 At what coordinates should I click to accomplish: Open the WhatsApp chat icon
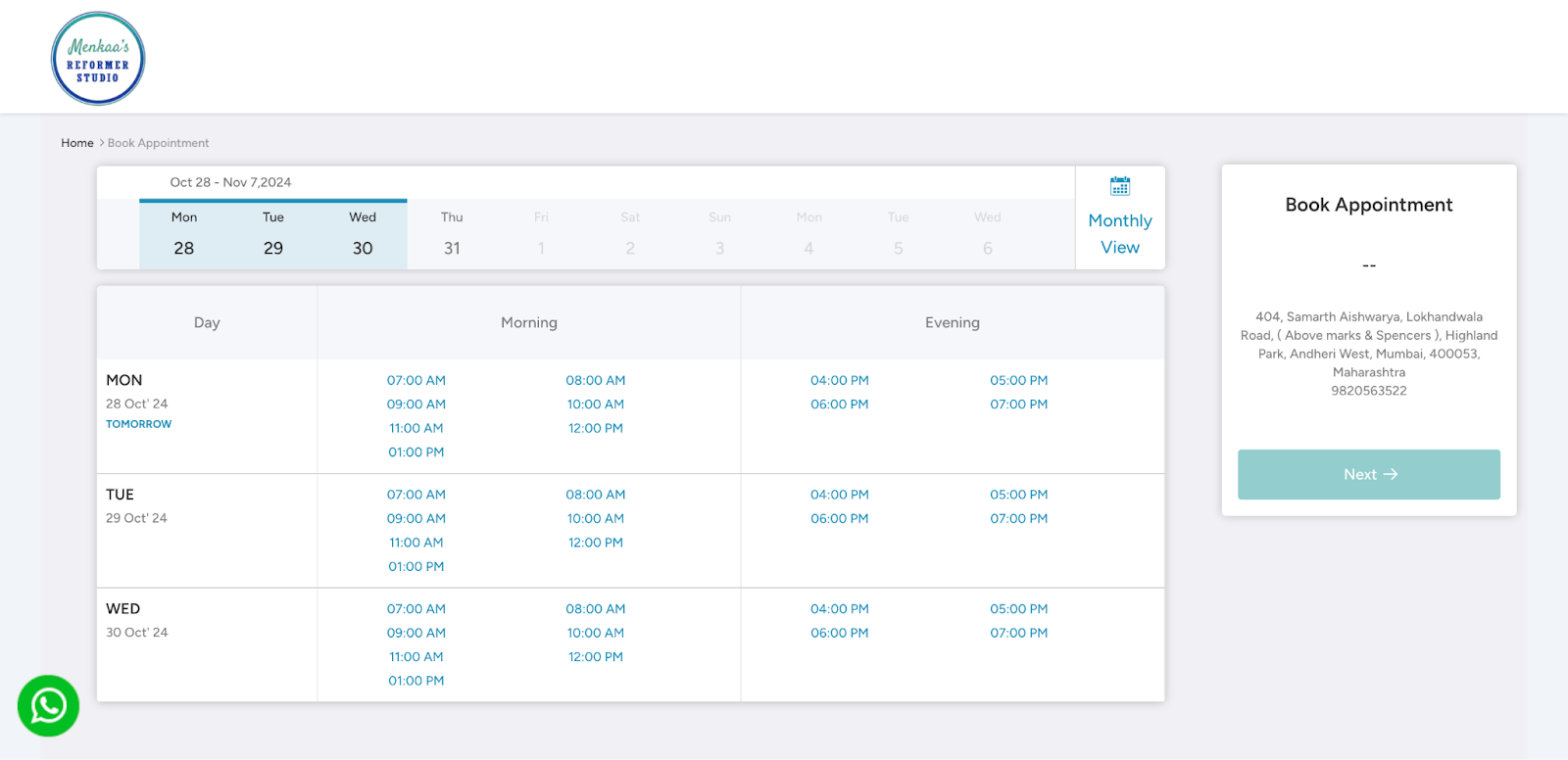point(48,705)
